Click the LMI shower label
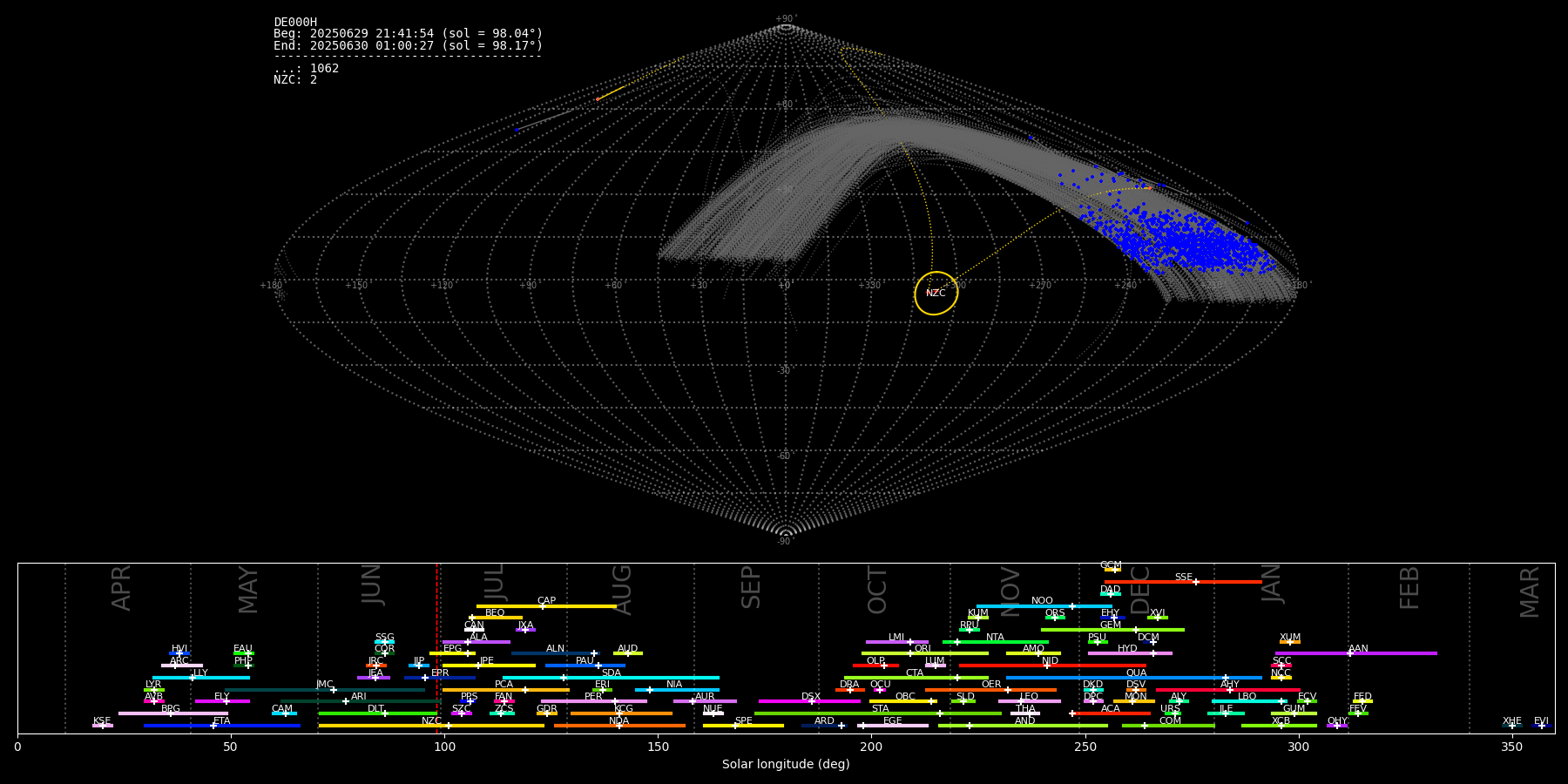The image size is (1568, 784). coord(896,637)
